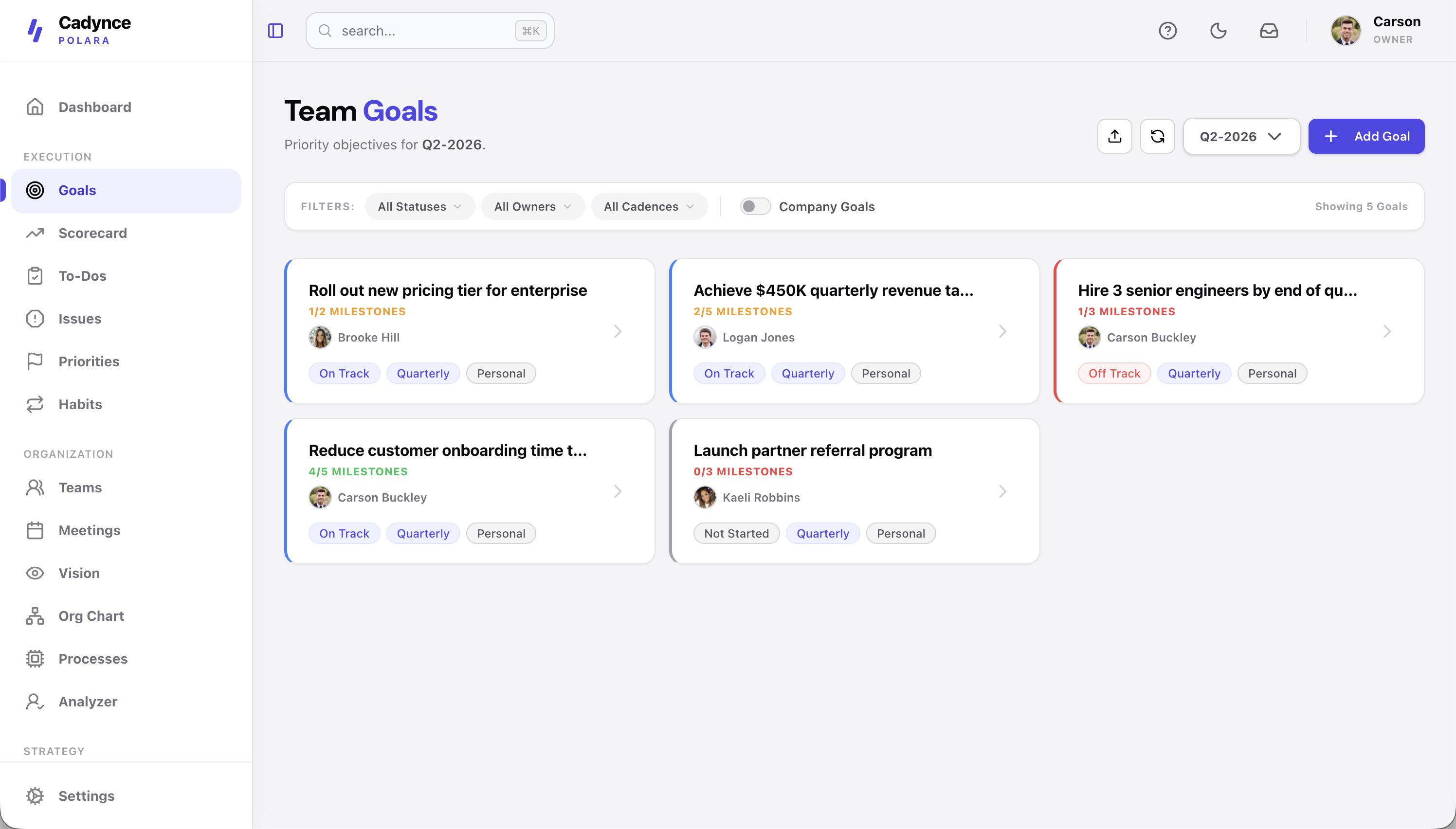Screen dimensions: 1456x829
Task: Open the All Owners filter dropdown
Action: pyautogui.click(x=532, y=206)
